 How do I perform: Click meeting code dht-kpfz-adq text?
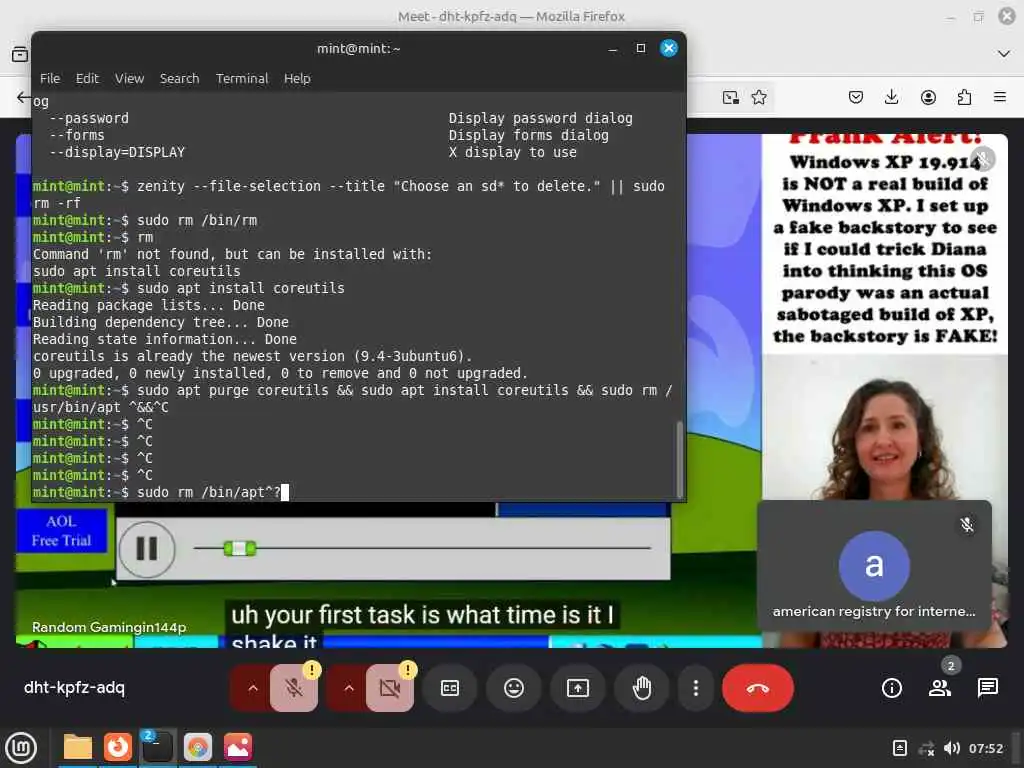pyautogui.click(x=74, y=688)
